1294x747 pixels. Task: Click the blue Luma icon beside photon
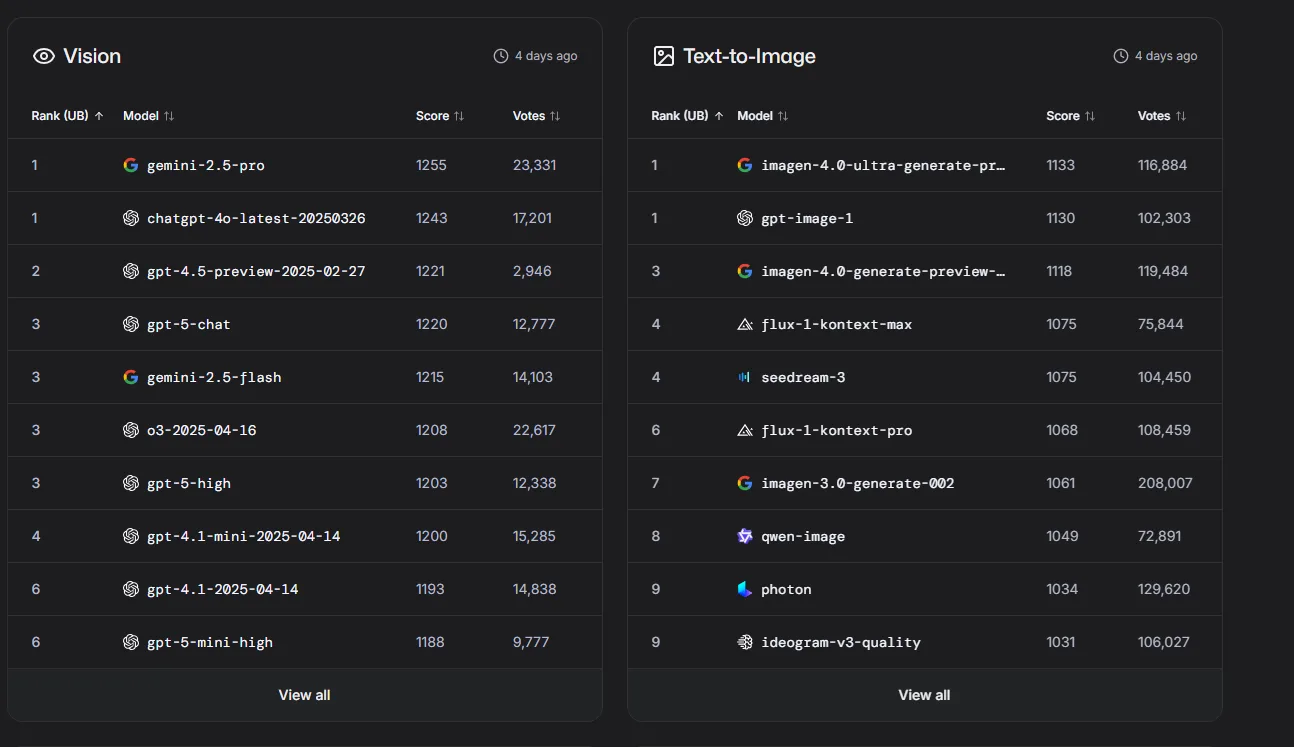coord(745,589)
